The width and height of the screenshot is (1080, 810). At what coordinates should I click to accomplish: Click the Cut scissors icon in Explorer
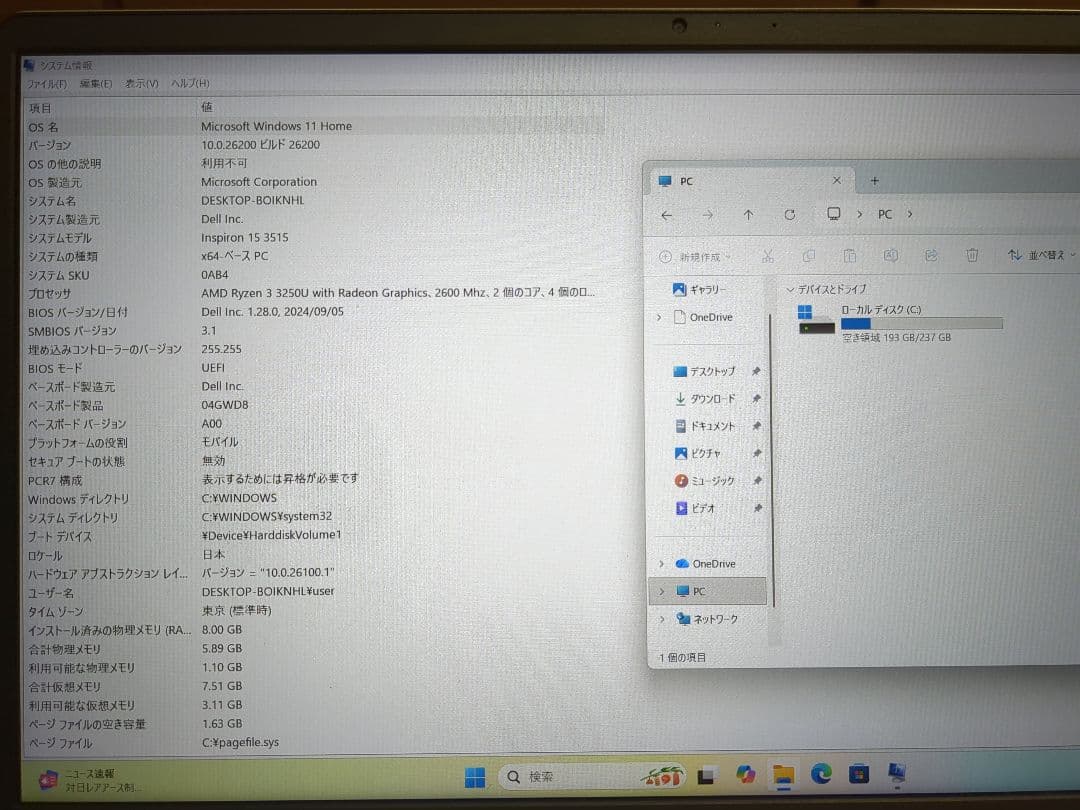coord(768,256)
